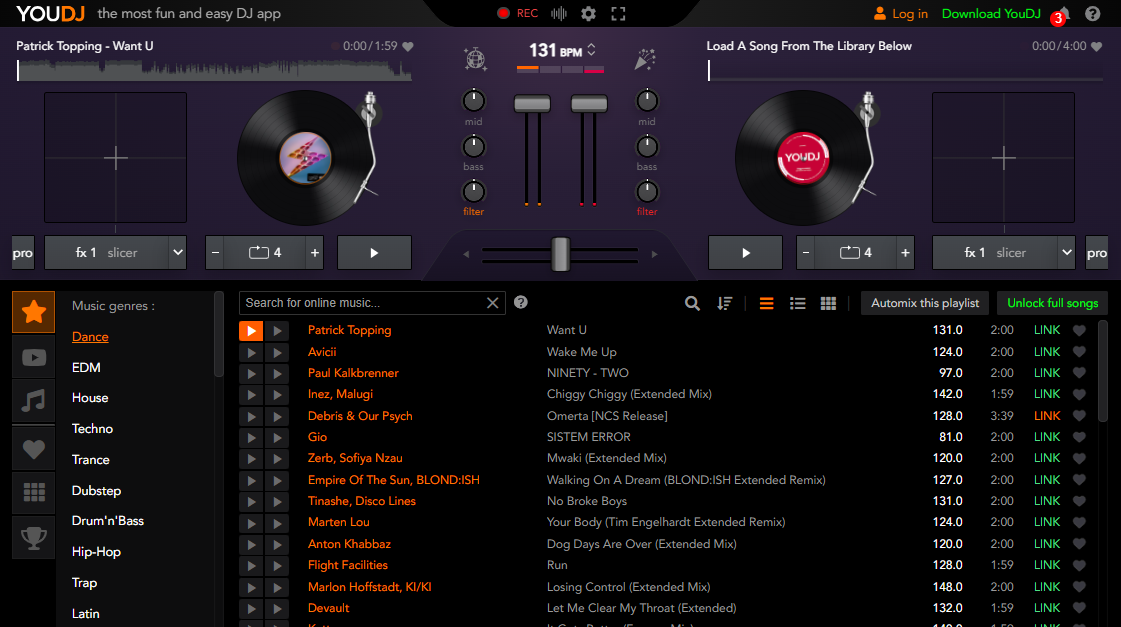
Task: Click Automix this playlist button
Action: pos(925,303)
